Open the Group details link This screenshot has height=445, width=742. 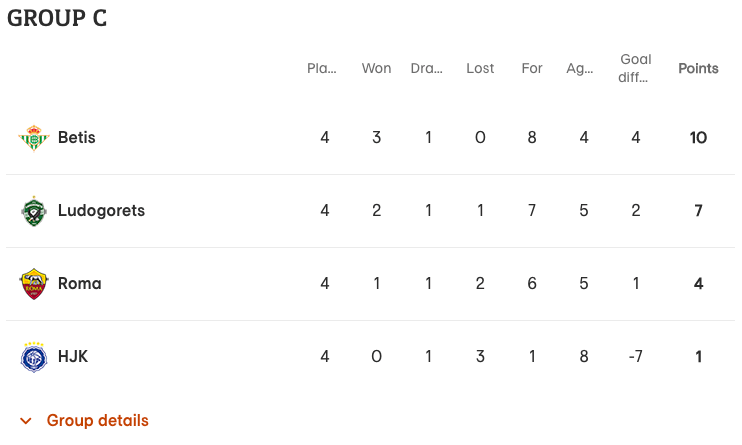click(97, 421)
